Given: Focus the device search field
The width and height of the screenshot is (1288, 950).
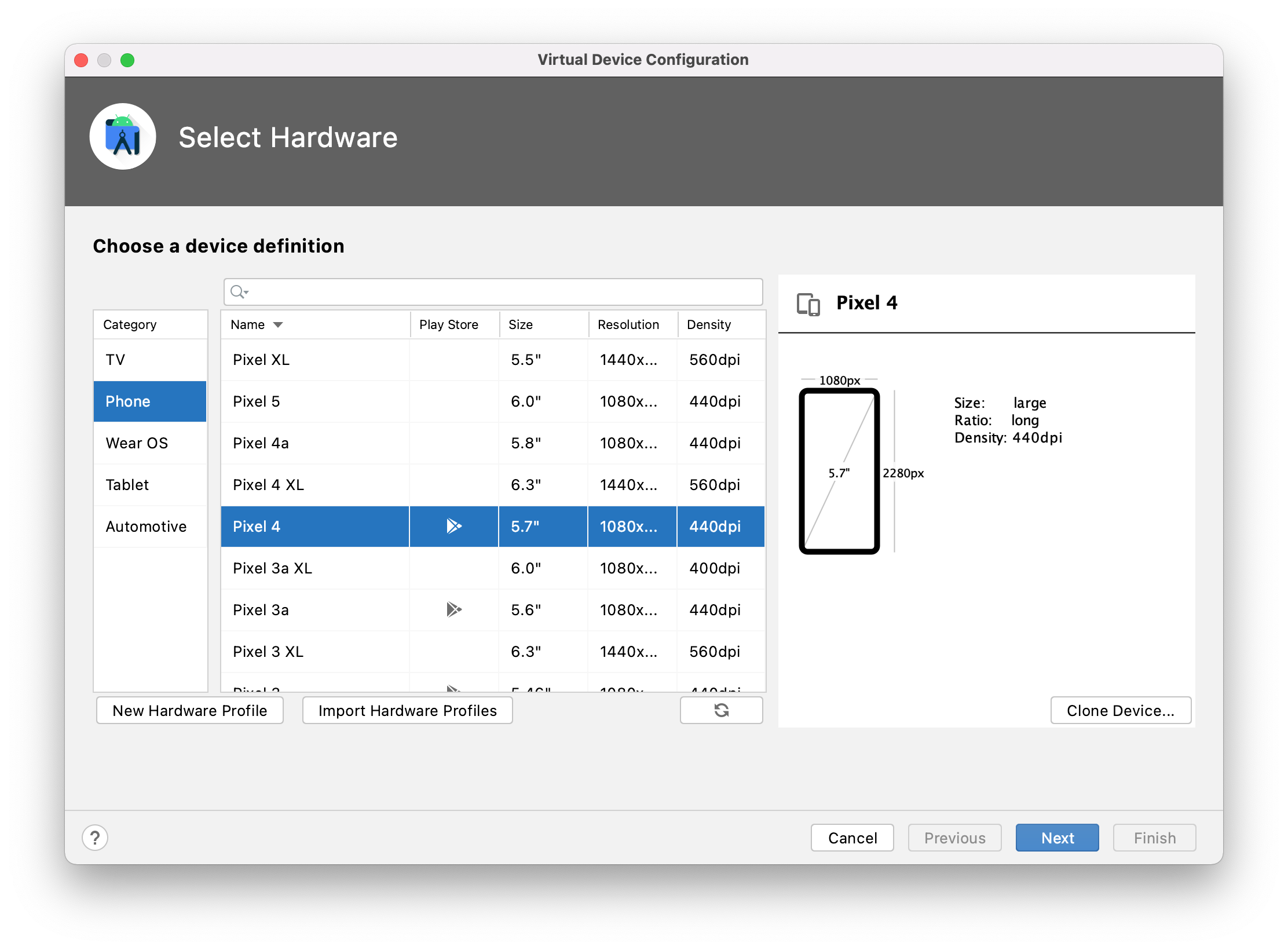Looking at the screenshot, I should (x=504, y=292).
